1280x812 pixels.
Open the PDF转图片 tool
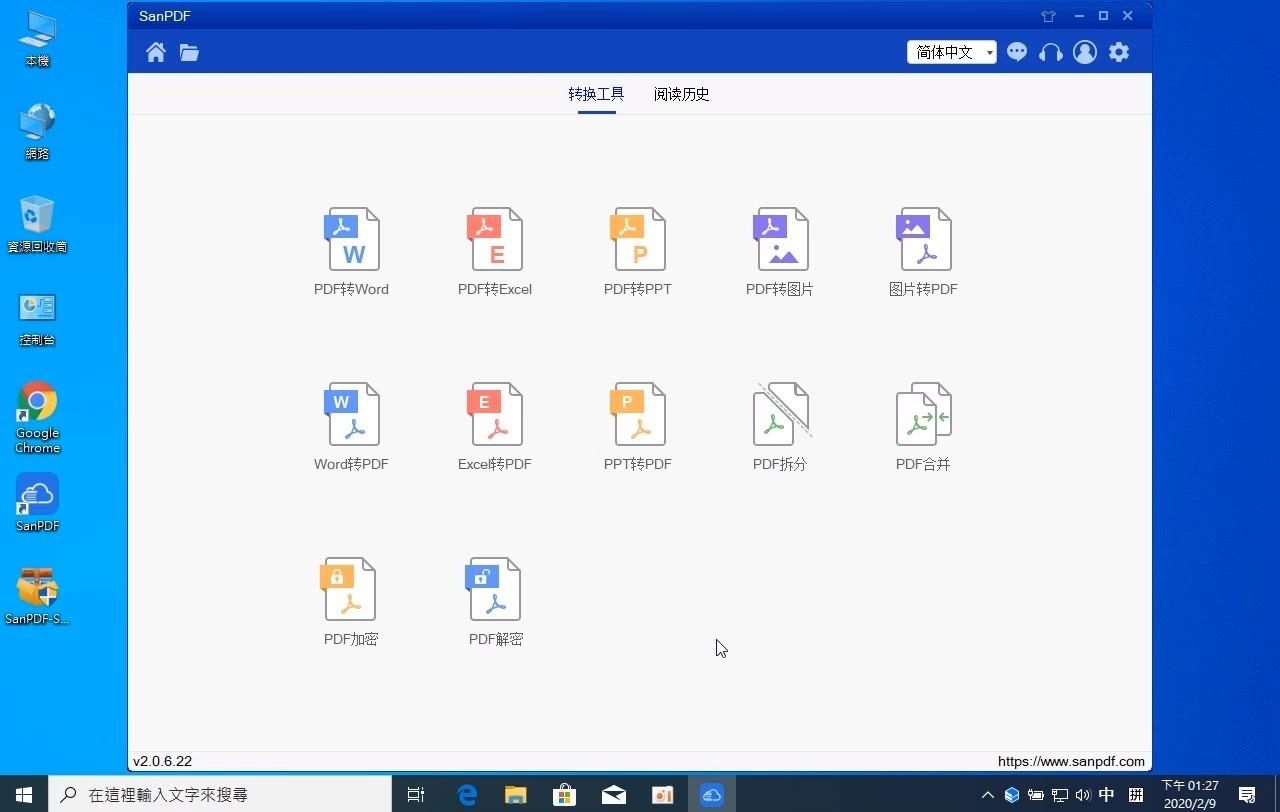(780, 252)
